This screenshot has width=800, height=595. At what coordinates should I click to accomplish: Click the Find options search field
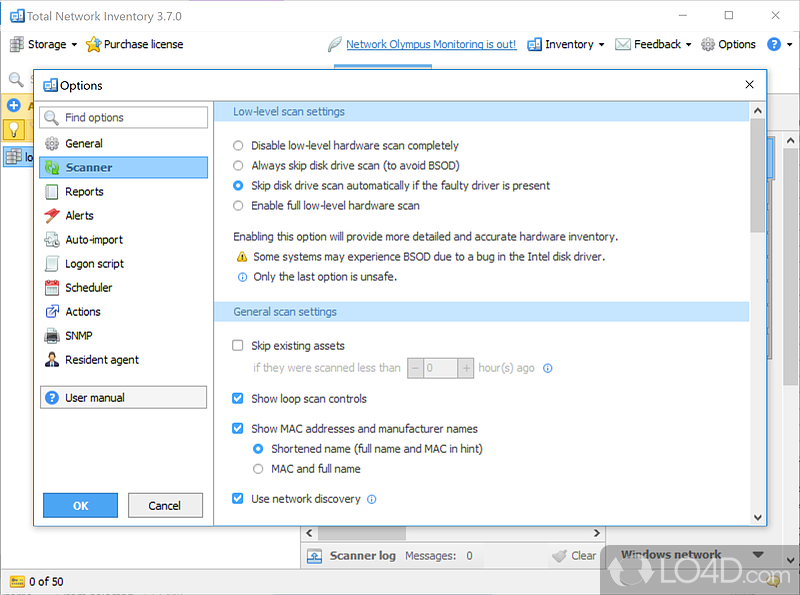[x=124, y=117]
